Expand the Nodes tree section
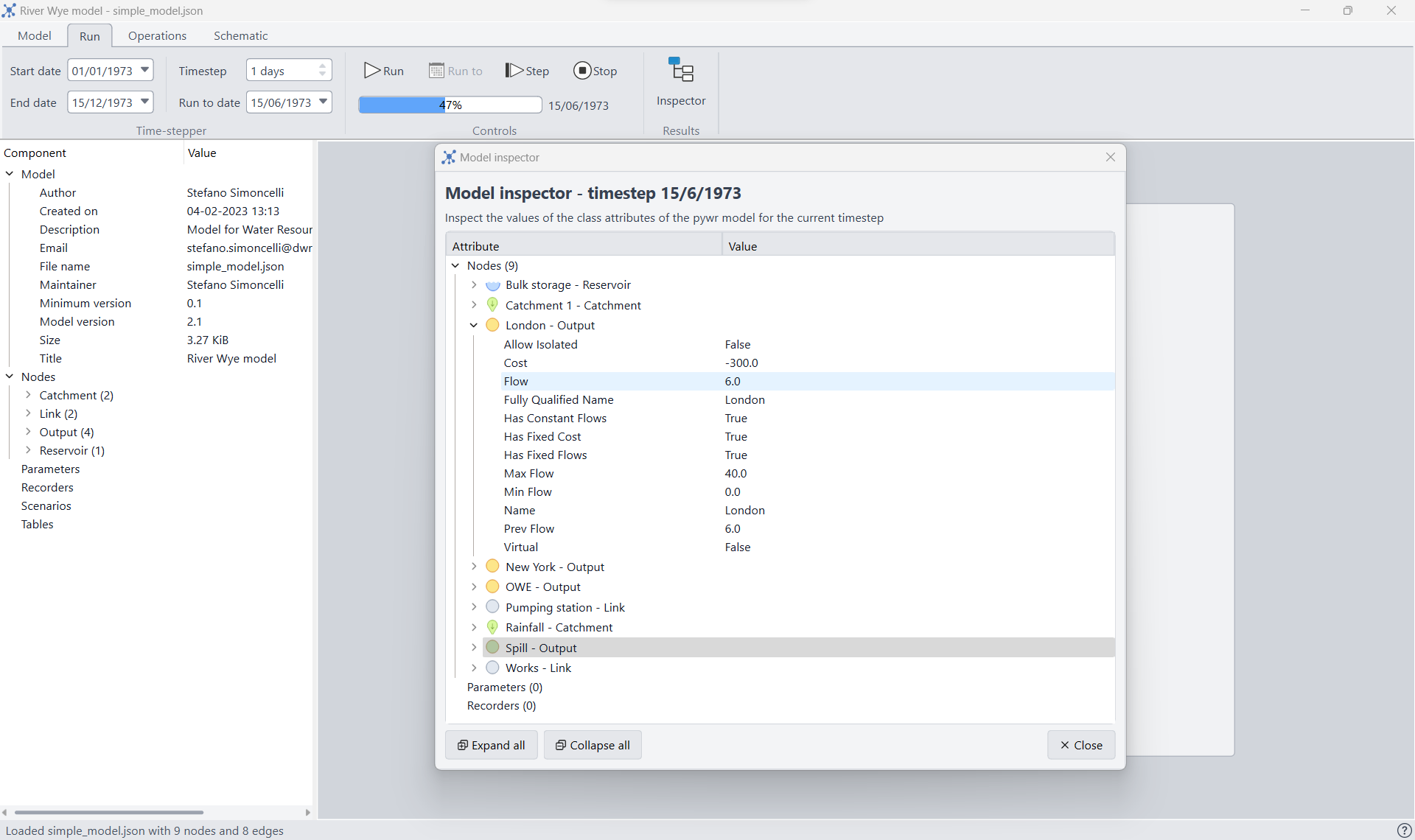This screenshot has height=840, width=1415. pos(10,377)
